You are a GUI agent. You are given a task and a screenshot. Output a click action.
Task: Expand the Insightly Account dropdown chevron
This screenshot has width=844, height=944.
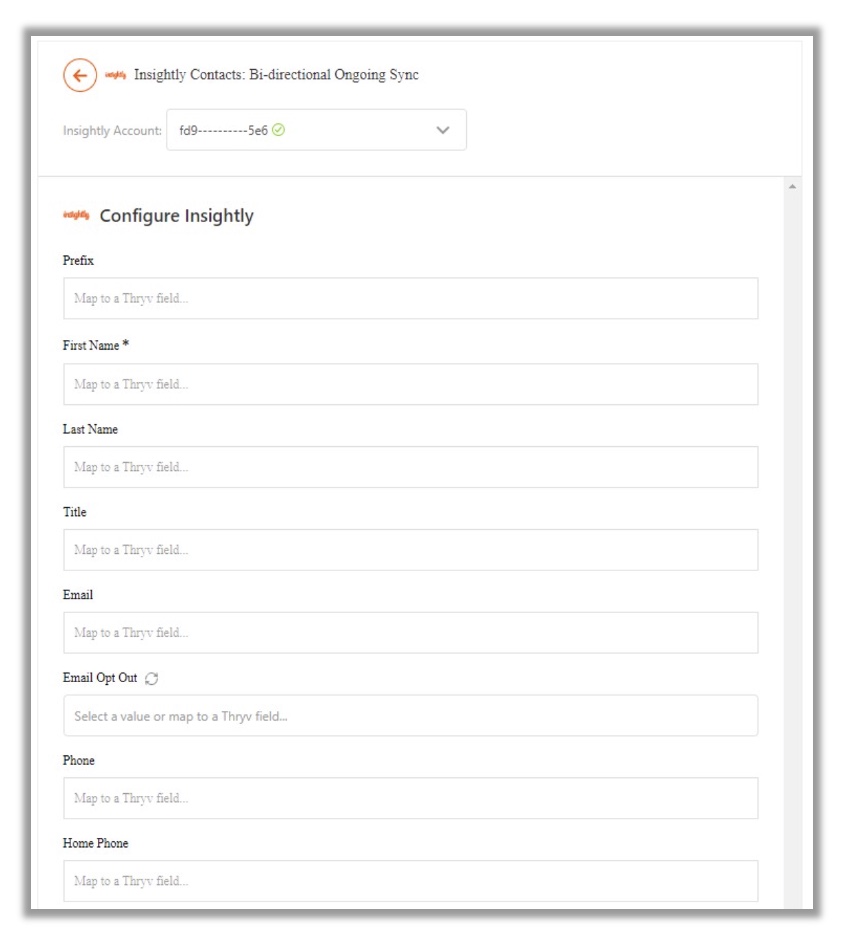pyautogui.click(x=443, y=130)
